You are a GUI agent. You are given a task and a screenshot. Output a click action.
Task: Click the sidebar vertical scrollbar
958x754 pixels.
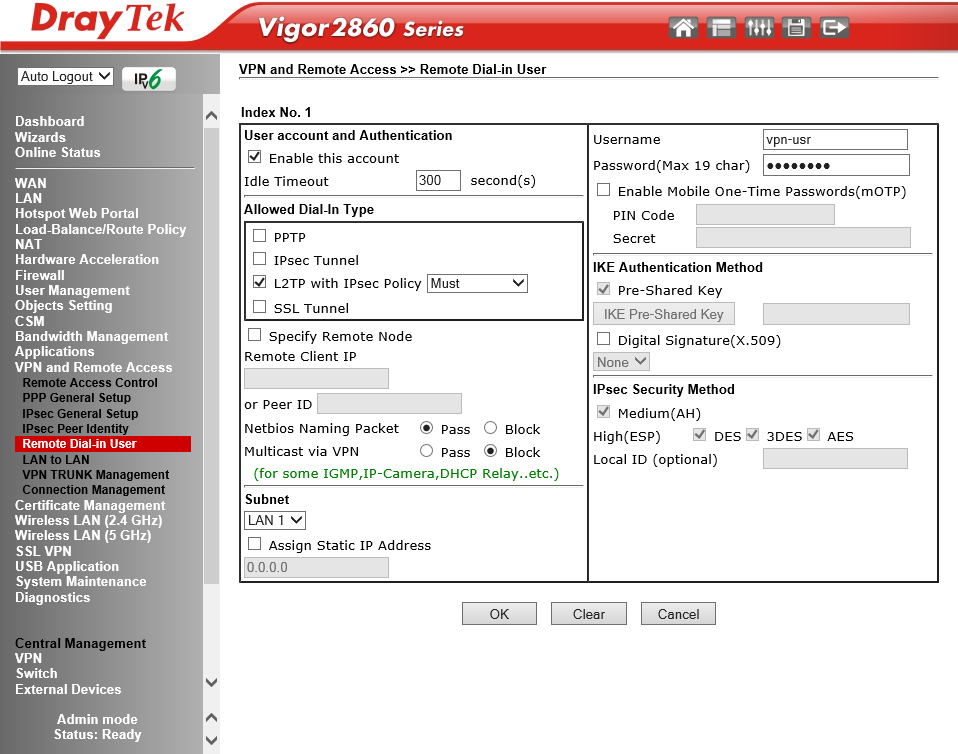(211, 400)
